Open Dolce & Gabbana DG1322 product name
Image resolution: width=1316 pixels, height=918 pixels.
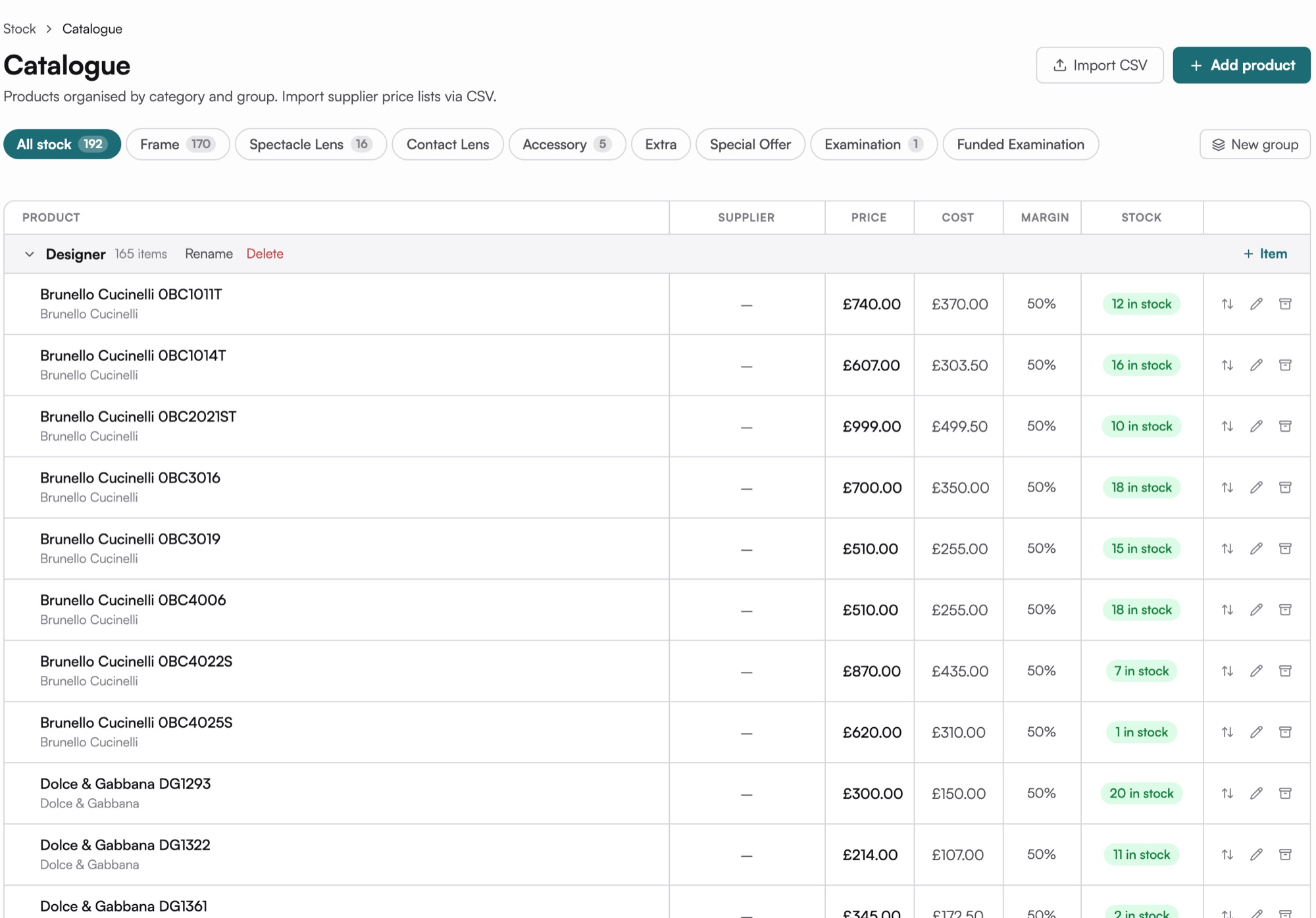click(125, 845)
